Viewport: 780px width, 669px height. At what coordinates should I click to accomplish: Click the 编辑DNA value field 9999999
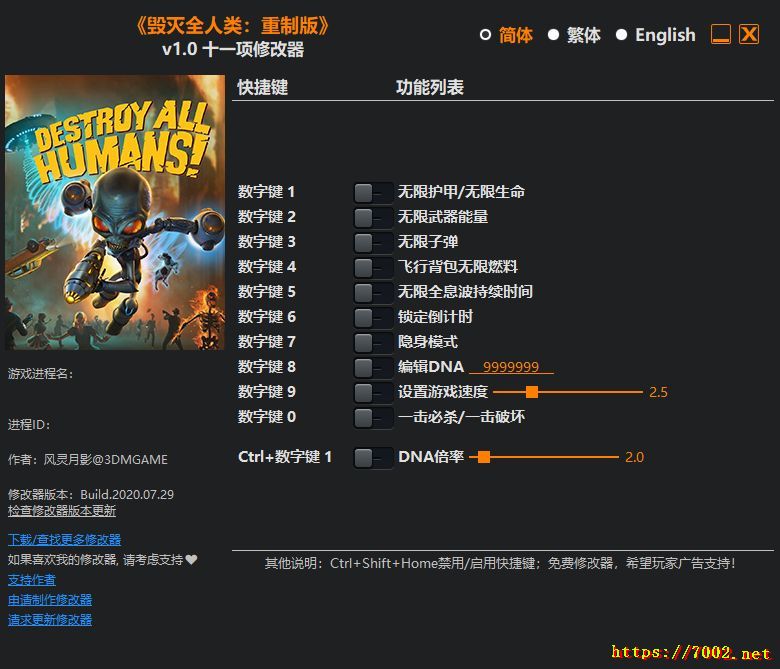[511, 367]
